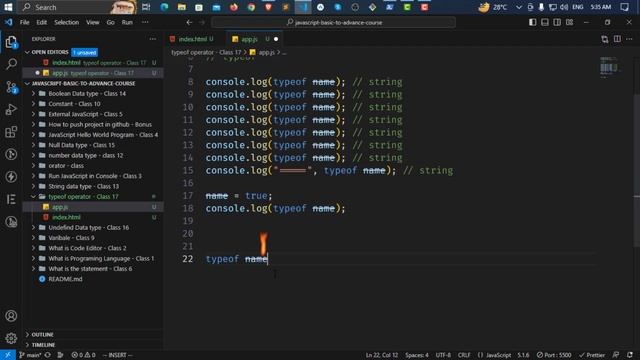
Task: Open README.md in explorer
Action: [x=65, y=279]
